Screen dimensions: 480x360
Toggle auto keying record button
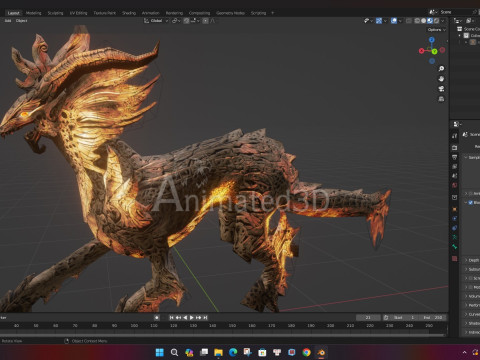click(x=157, y=318)
